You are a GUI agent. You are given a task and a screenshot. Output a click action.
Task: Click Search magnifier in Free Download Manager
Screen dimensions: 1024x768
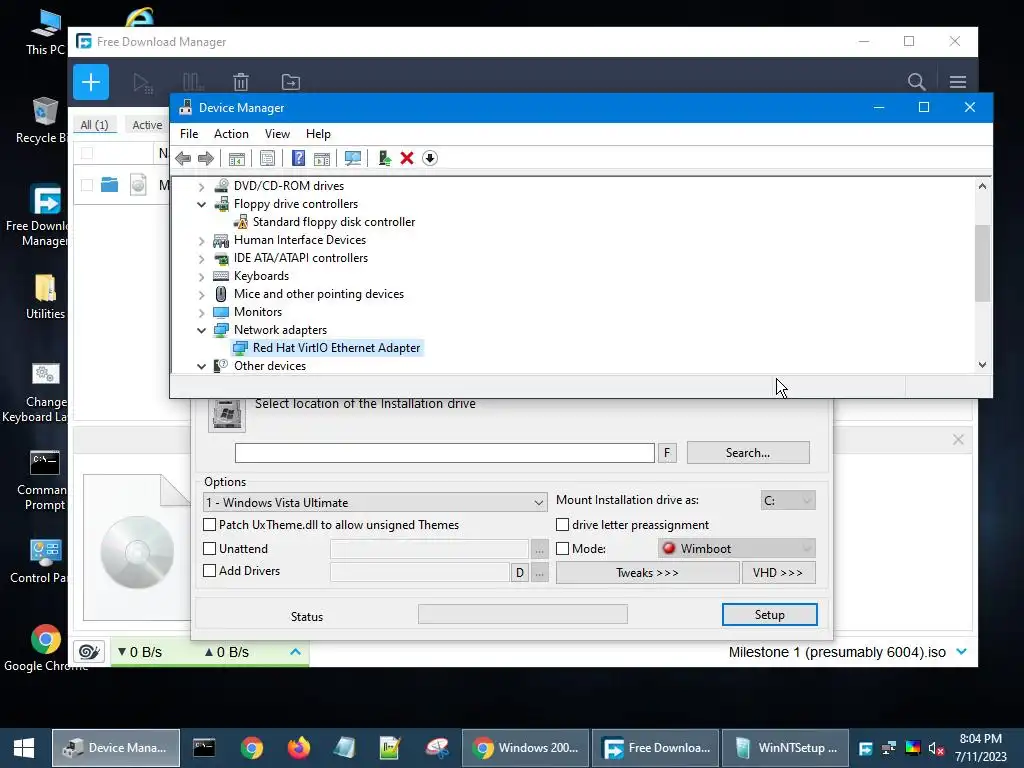tap(916, 82)
